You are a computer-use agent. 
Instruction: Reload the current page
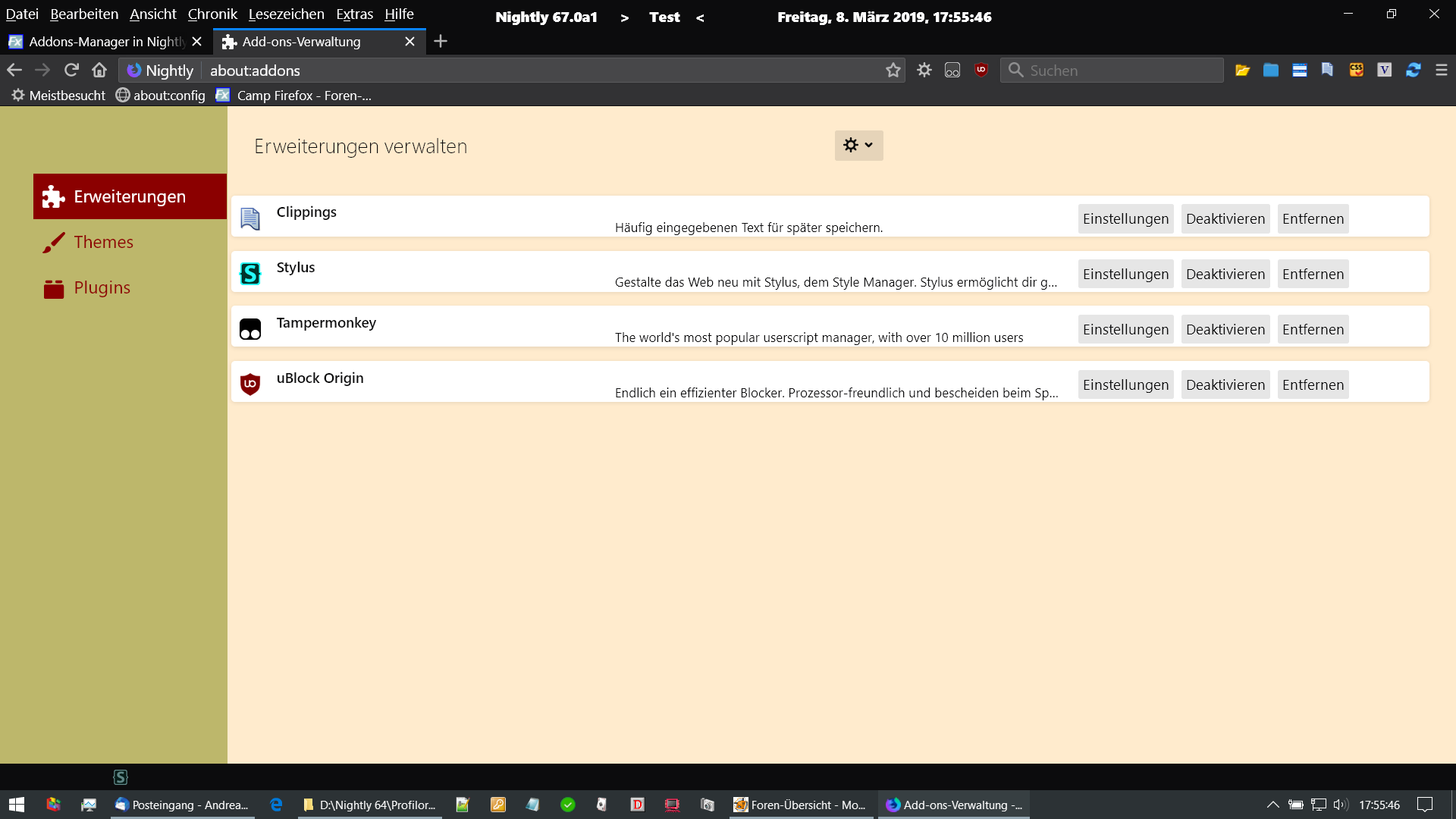71,70
